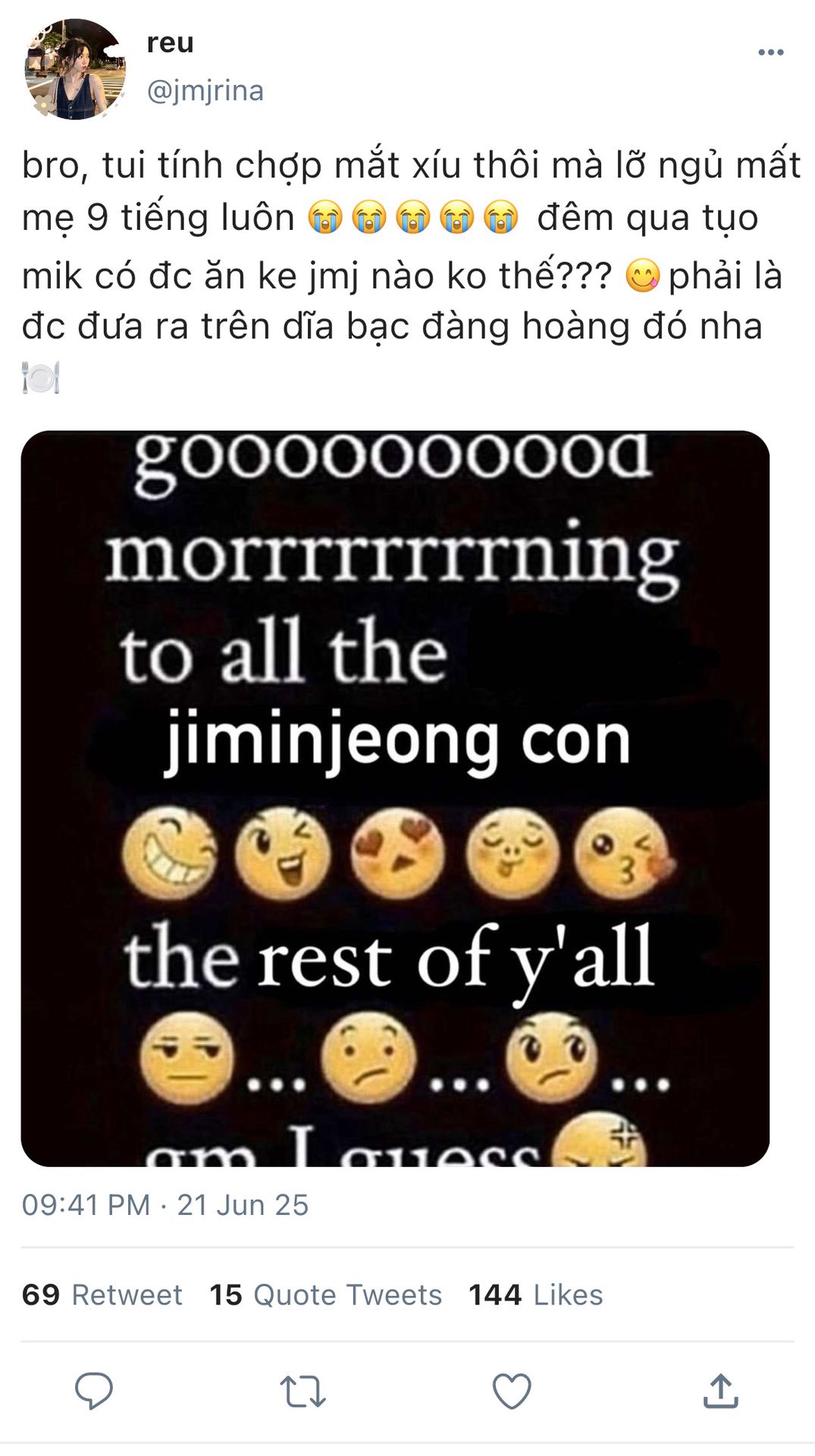
Task: Tap the reply speech bubble icon
Action: pyautogui.click(x=94, y=1391)
